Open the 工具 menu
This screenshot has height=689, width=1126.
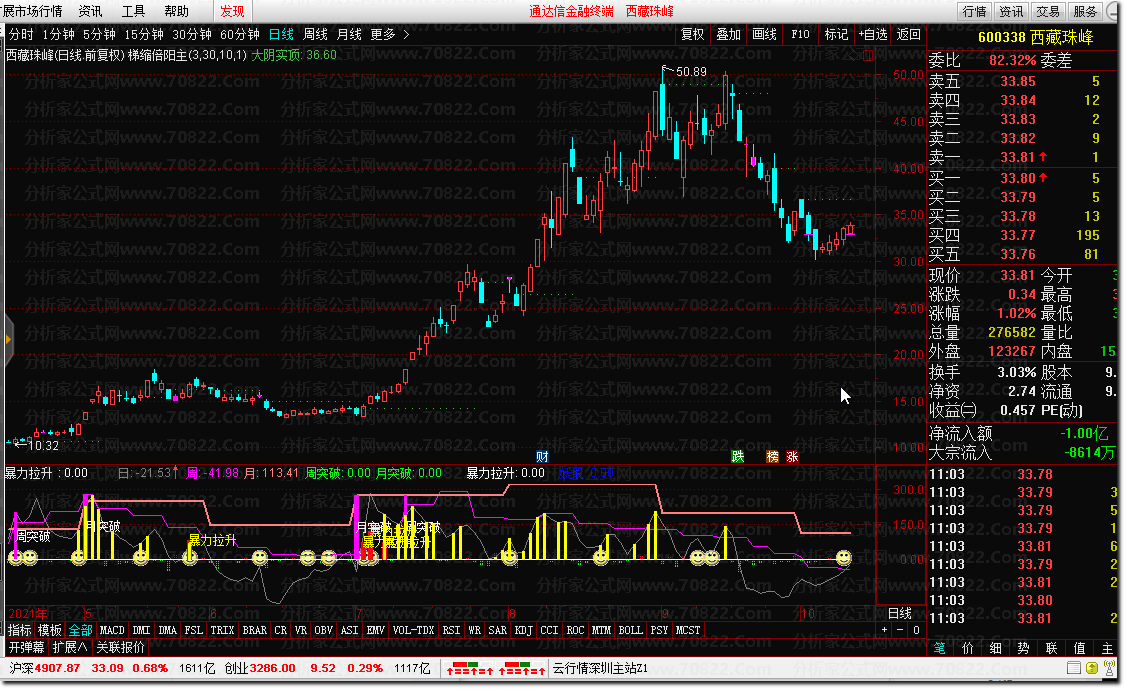coord(133,11)
